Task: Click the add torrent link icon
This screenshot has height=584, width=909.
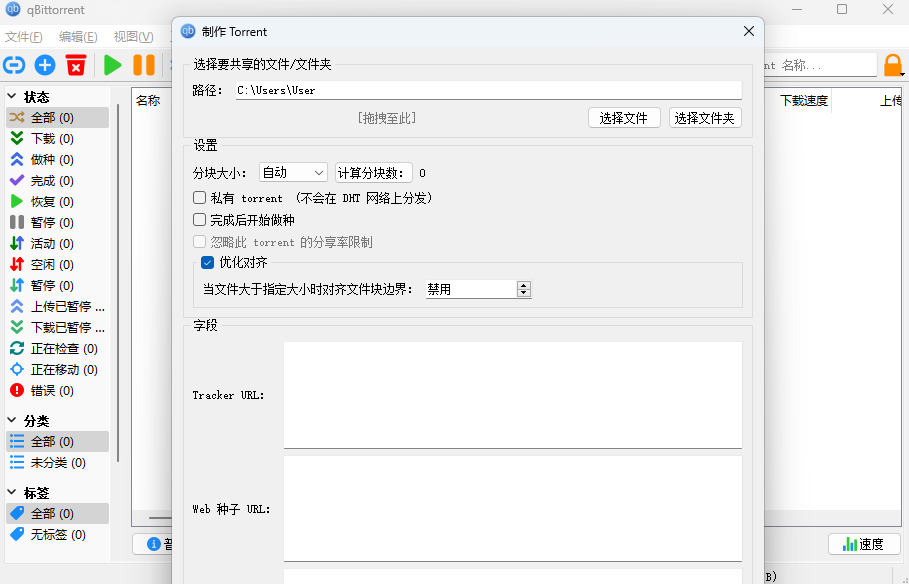Action: tap(13, 64)
